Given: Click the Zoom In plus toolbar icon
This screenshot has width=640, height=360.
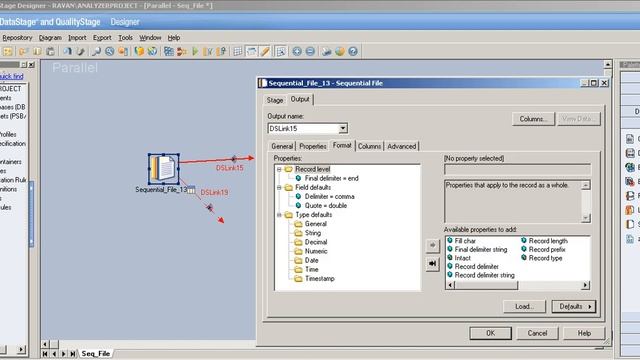Looking at the screenshot, I should pos(297,51).
